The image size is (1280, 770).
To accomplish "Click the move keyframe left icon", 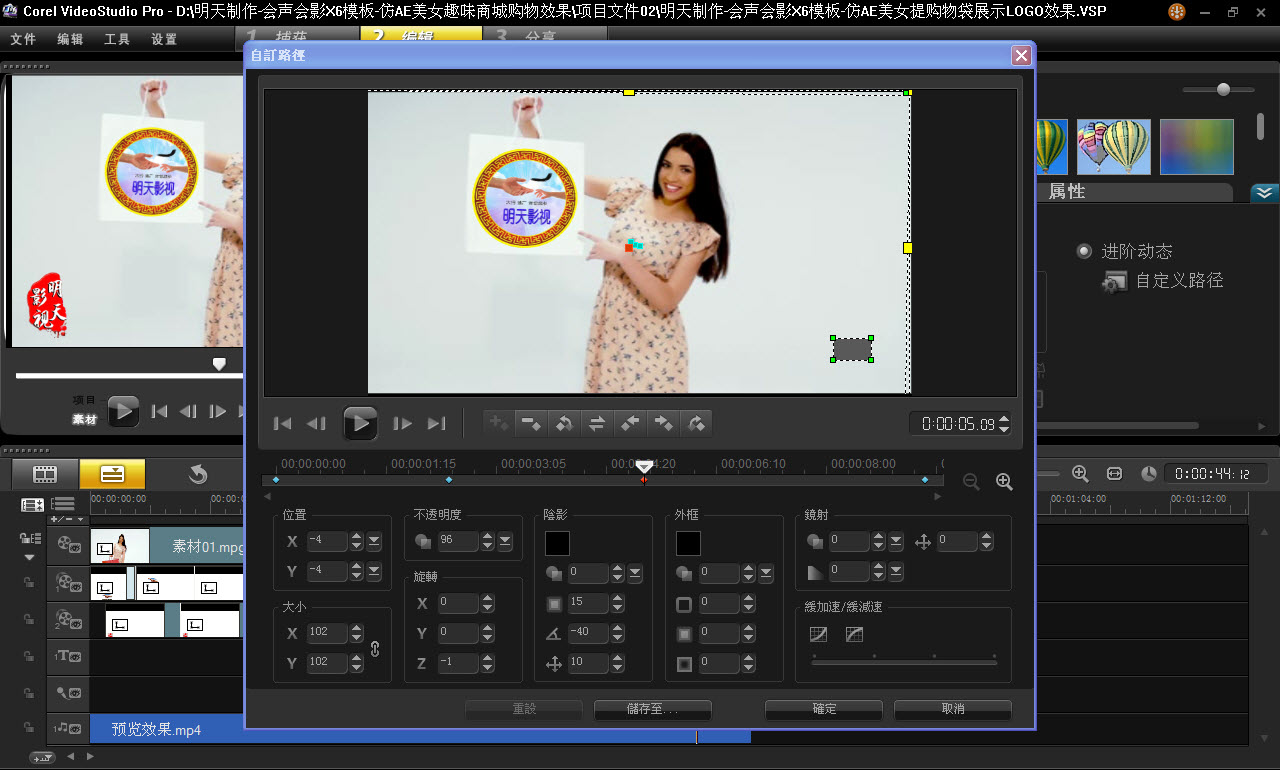I will (630, 423).
